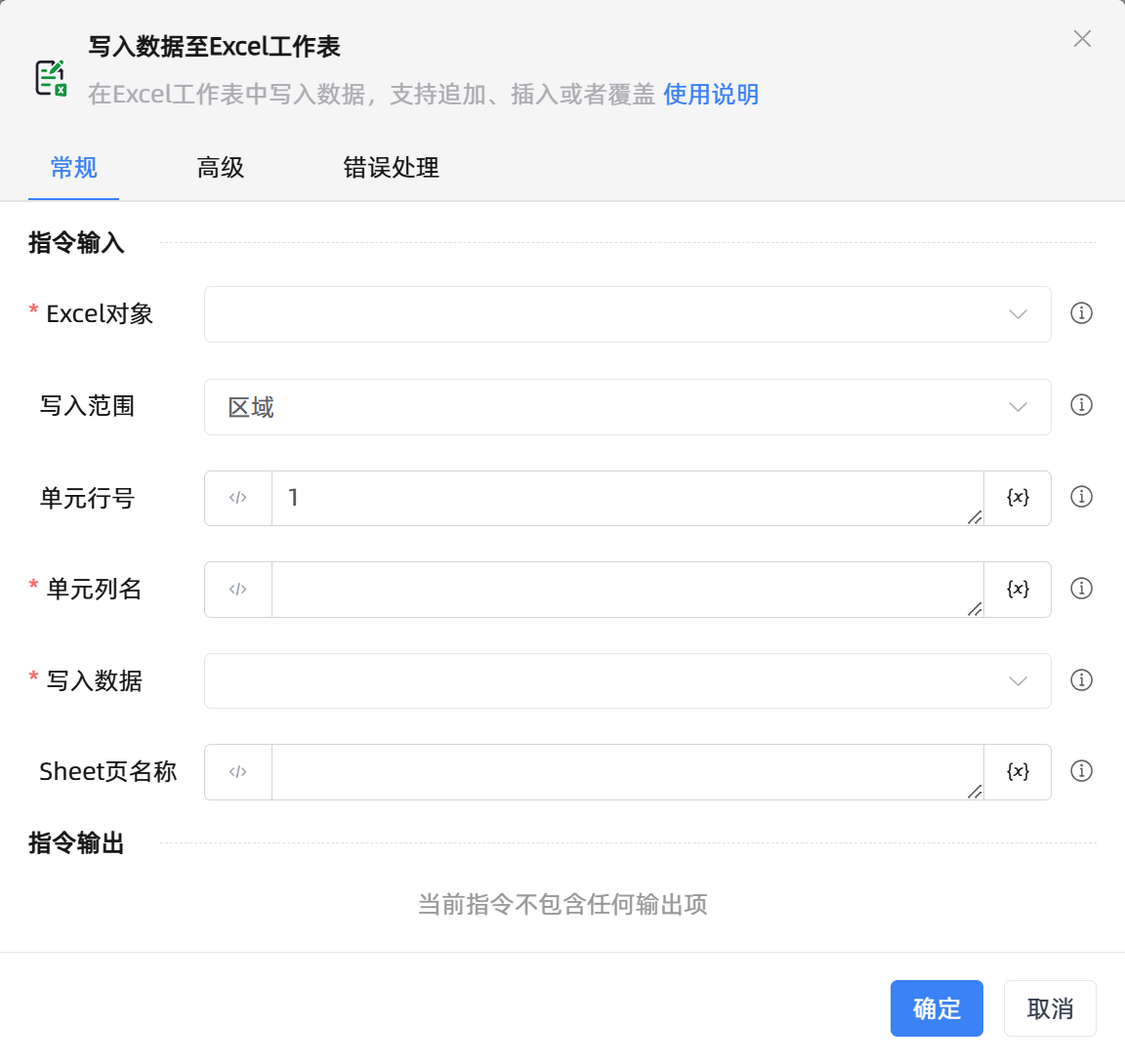This screenshot has height=1064, width=1125.
Task: Switch to the 高级 tab
Action: [220, 168]
